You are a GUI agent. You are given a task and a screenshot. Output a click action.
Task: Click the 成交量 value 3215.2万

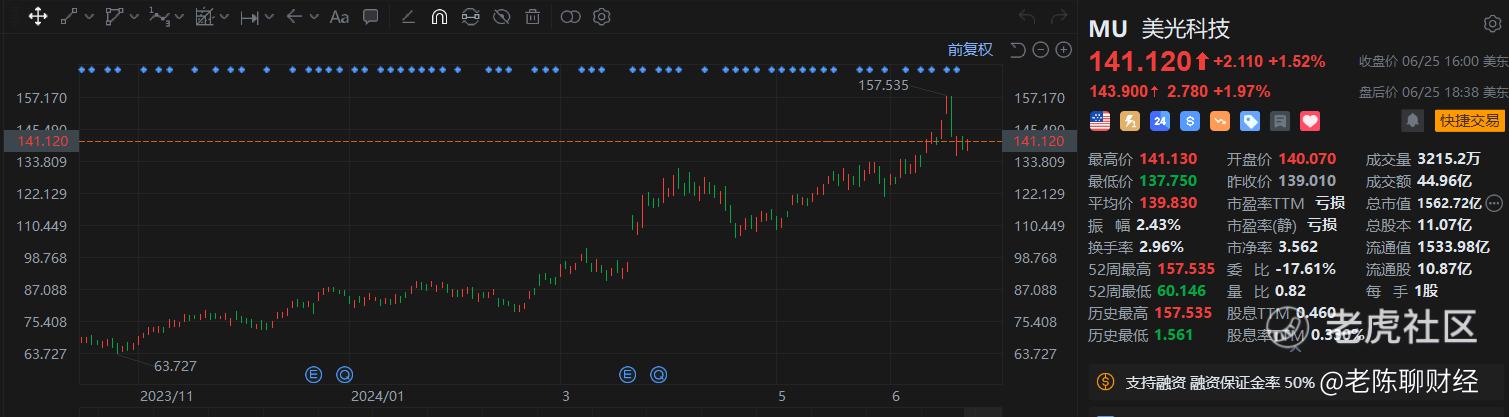click(x=1447, y=159)
